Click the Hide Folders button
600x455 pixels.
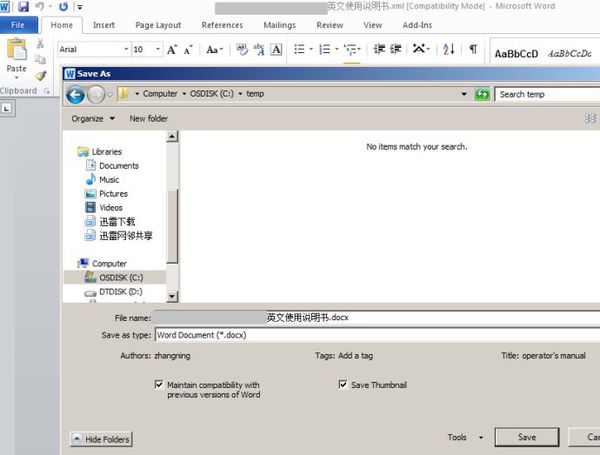[x=101, y=439]
